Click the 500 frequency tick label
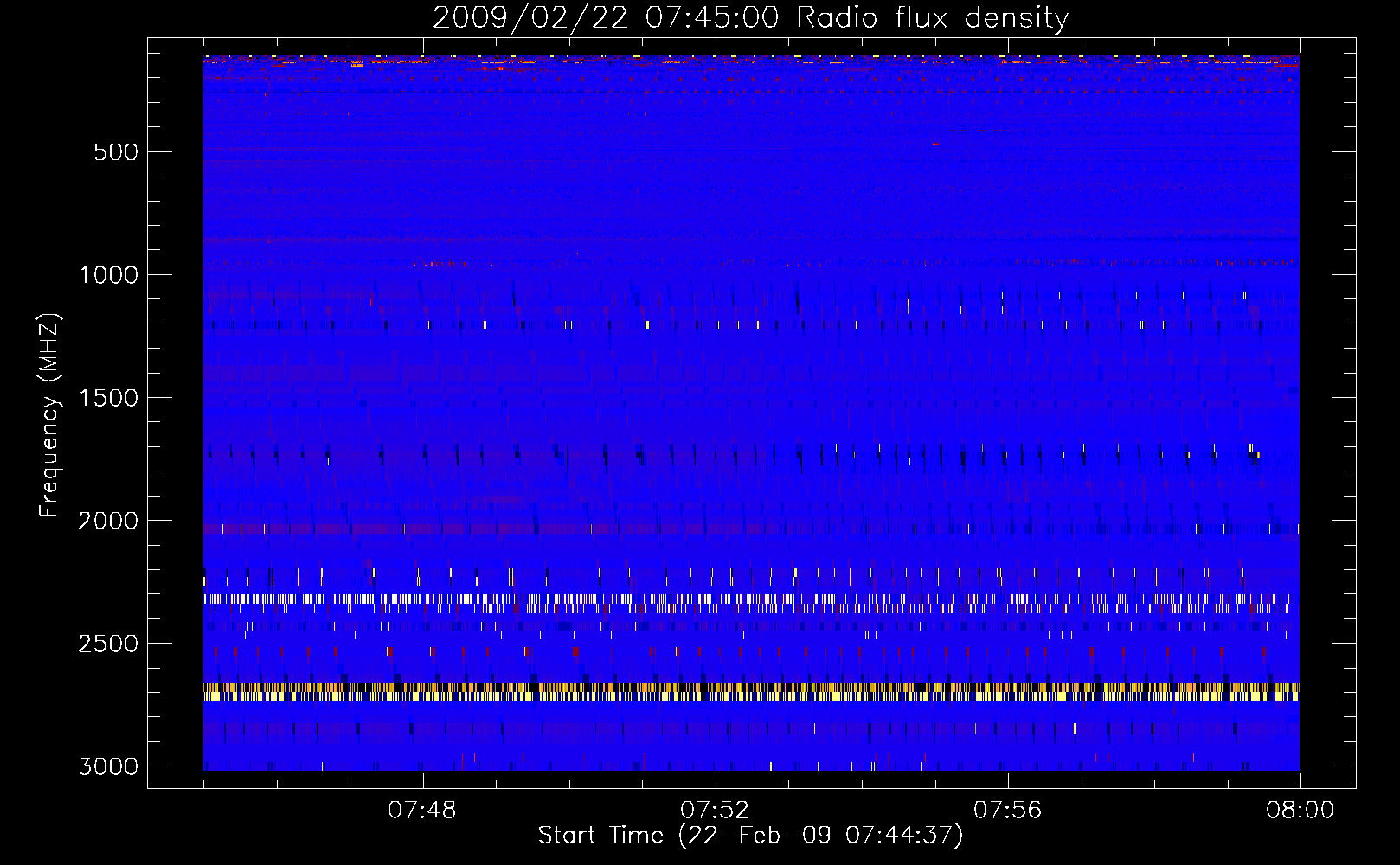 tap(116, 152)
